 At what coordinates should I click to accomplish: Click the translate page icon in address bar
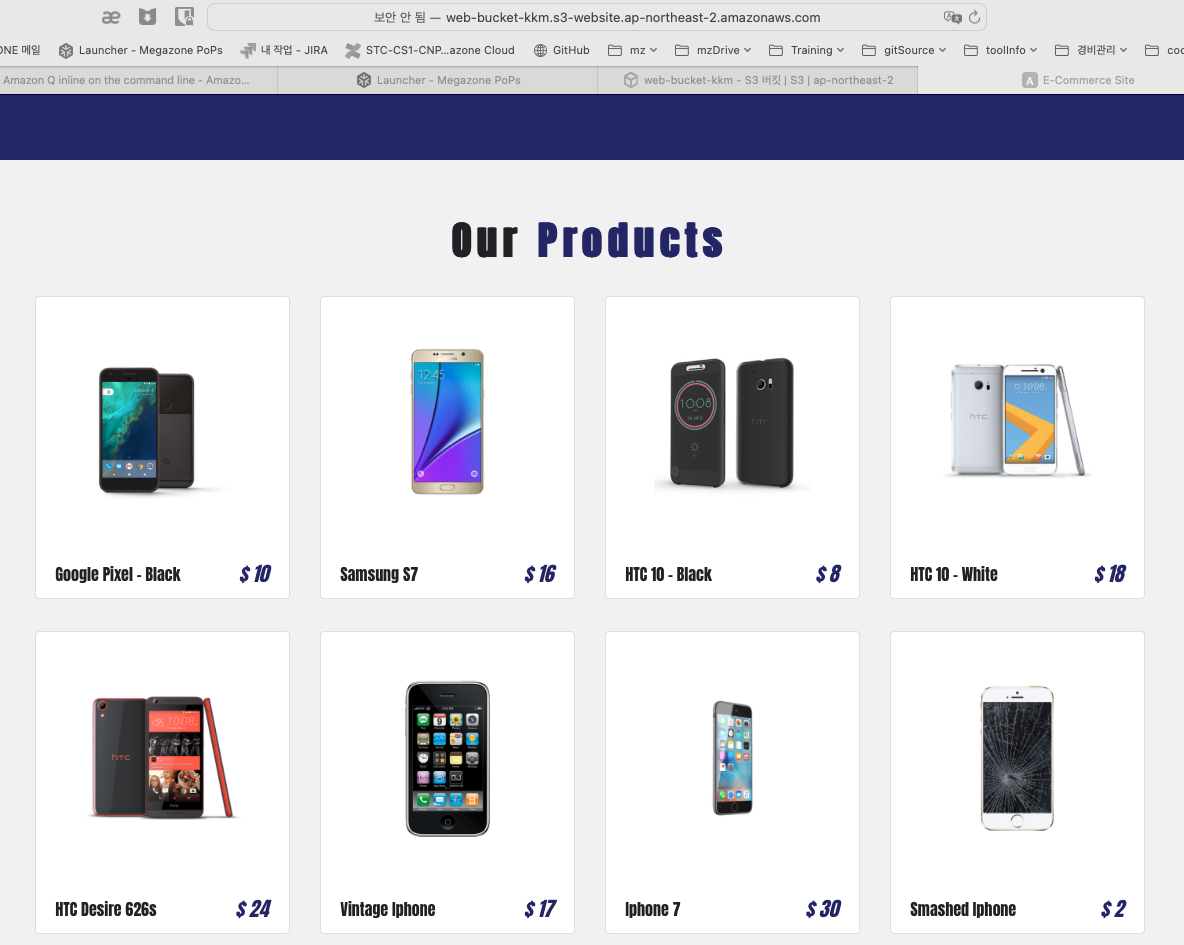pos(952,17)
